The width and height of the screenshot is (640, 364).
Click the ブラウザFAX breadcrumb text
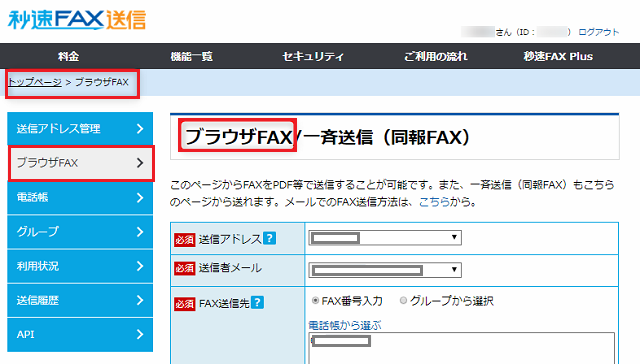point(102,82)
